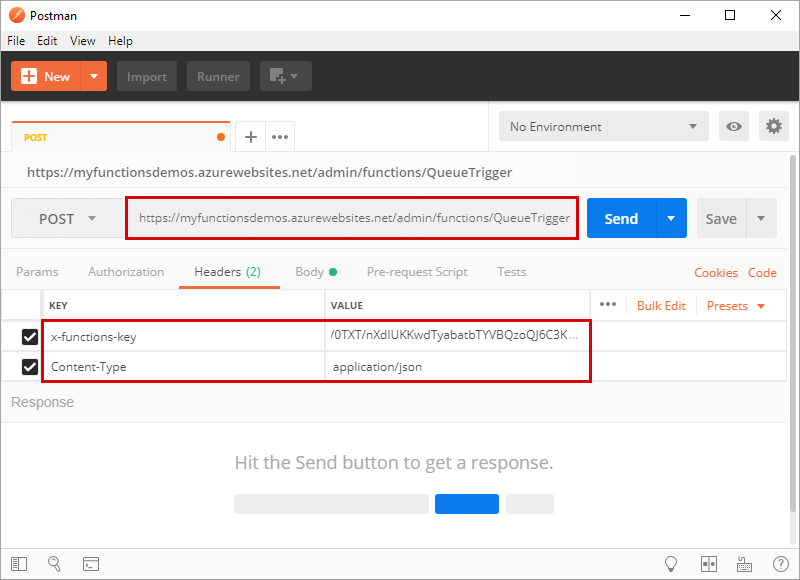Open the Runner

coord(218,77)
